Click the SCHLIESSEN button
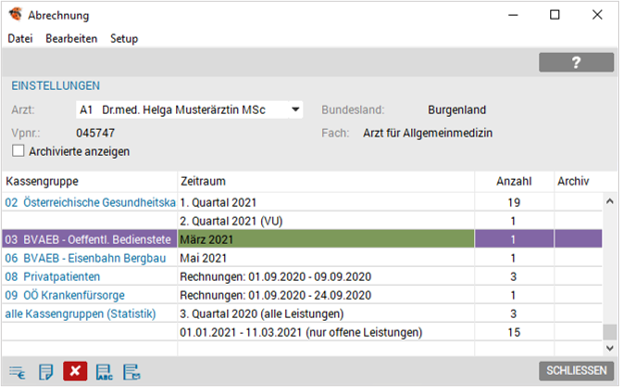Image resolution: width=620 pixels, height=387 pixels. click(x=576, y=371)
